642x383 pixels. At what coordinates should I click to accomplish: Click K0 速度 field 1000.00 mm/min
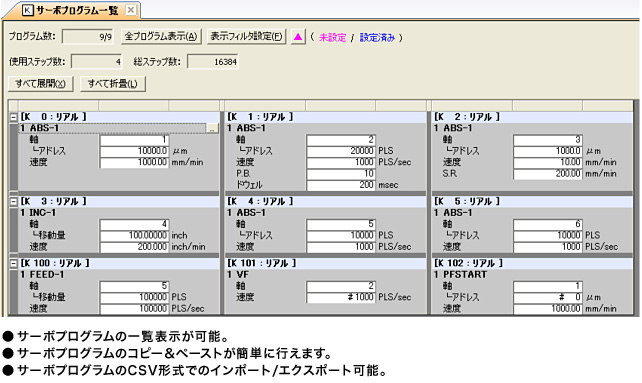(x=134, y=162)
